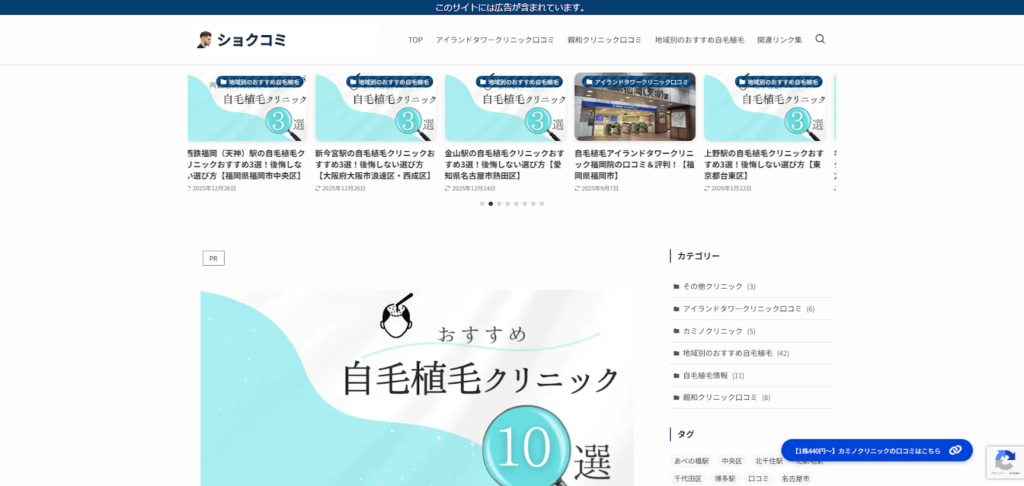Open the 新今宮駅 clinic article title
The width and height of the screenshot is (1024, 486).
[375, 165]
